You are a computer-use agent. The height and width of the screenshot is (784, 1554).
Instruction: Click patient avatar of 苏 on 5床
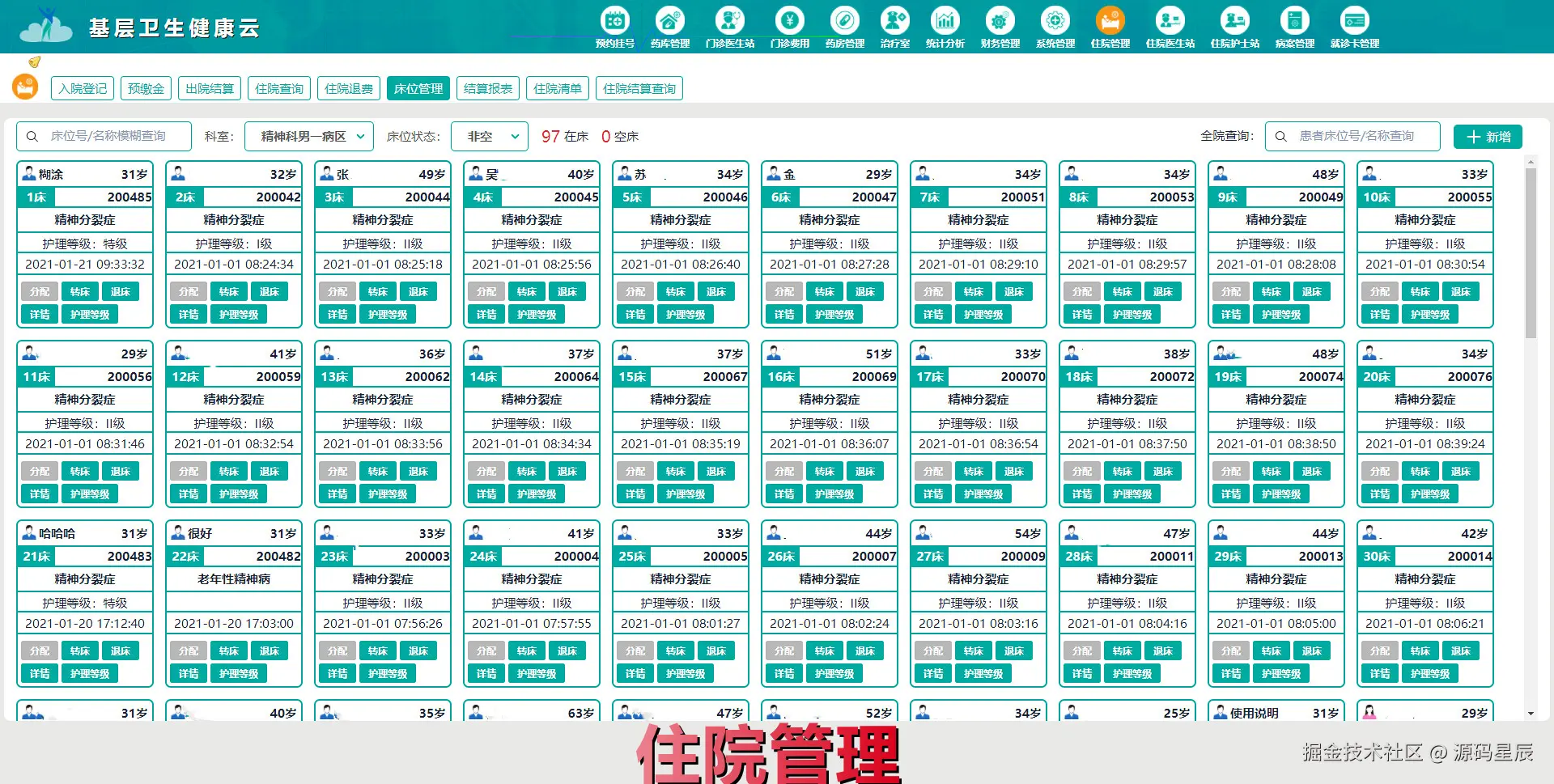point(625,173)
